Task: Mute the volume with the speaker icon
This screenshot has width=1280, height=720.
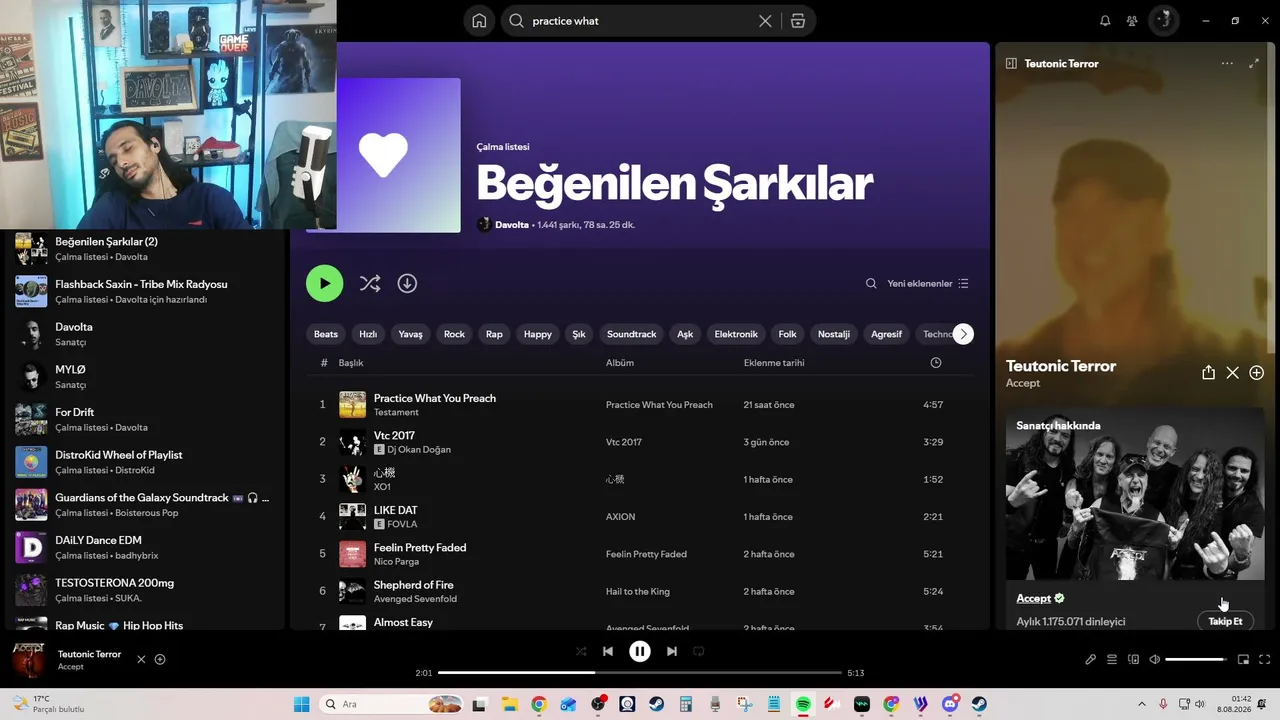Action: pyautogui.click(x=1155, y=659)
